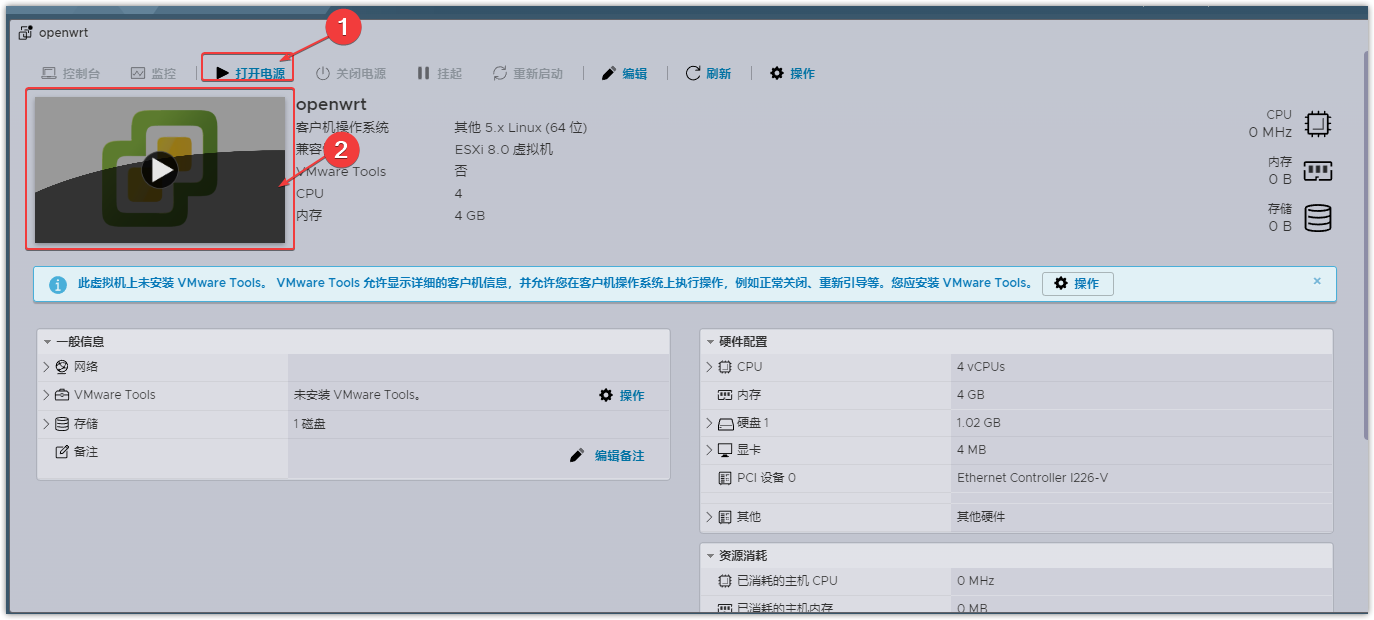
Task: Select the 4 MB 显卡 value
Action: [x=972, y=450]
